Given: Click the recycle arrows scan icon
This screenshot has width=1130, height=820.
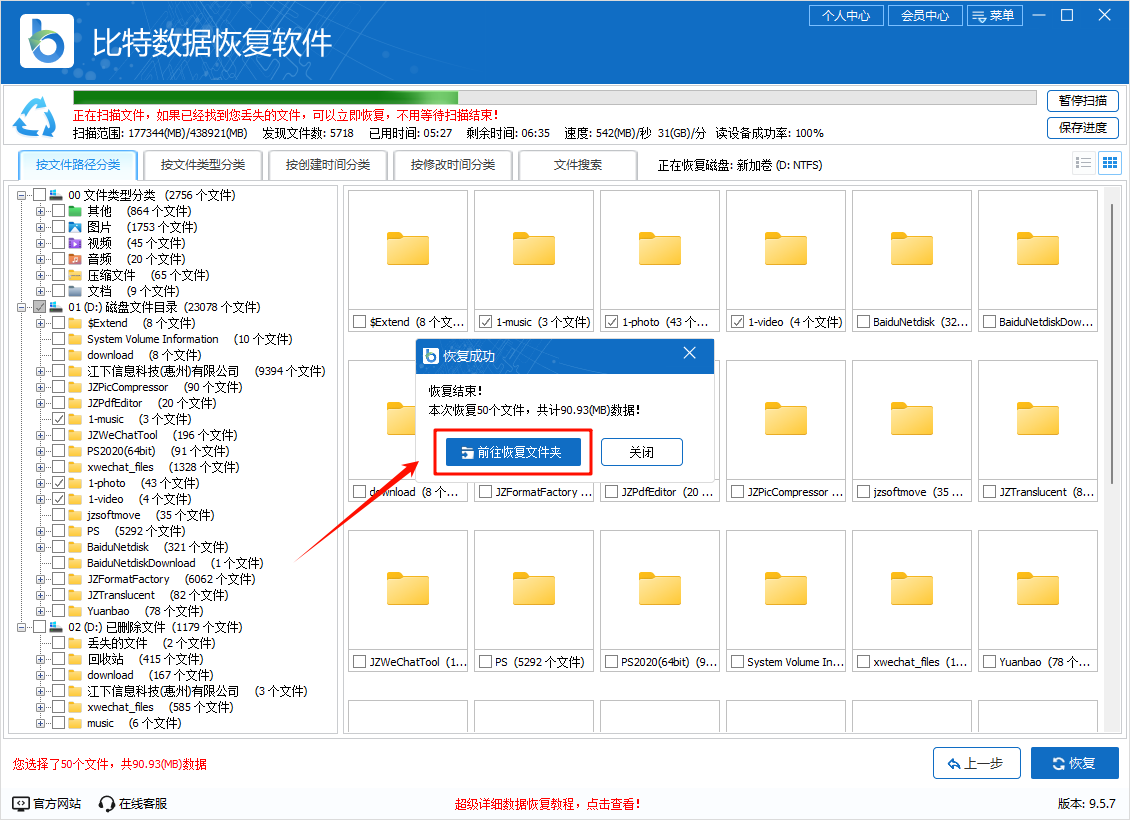Looking at the screenshot, I should [x=35, y=117].
